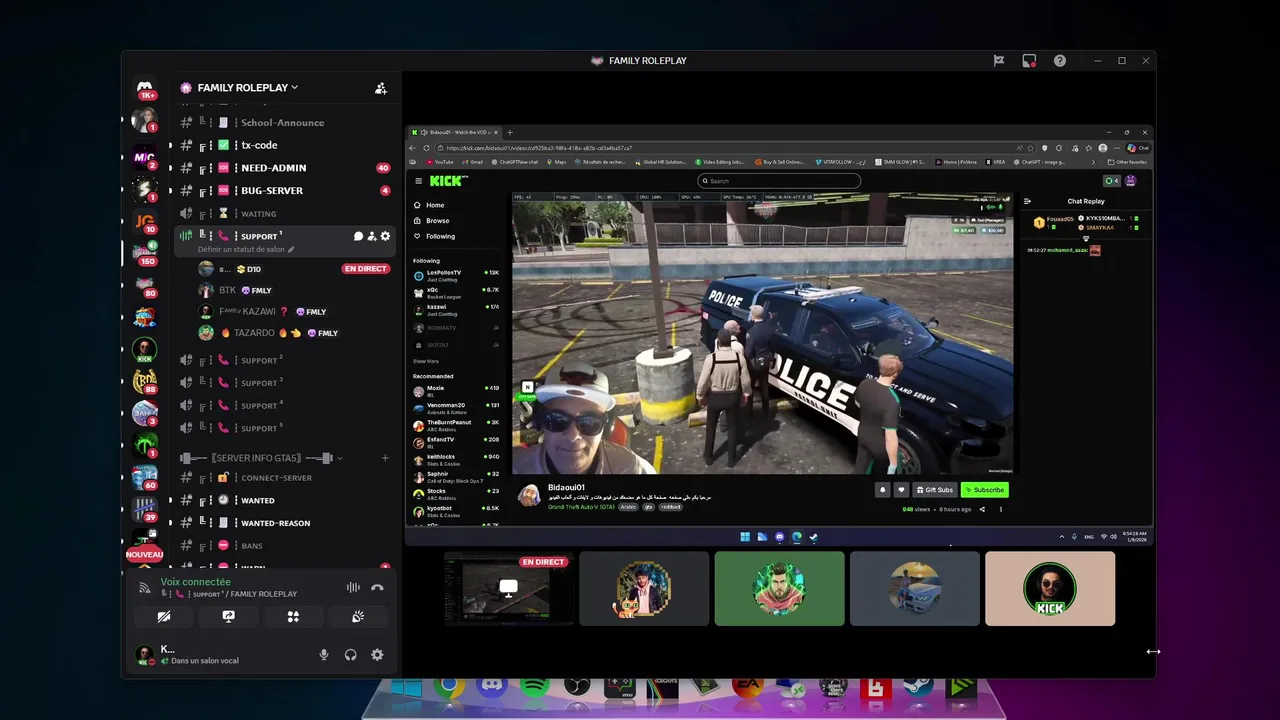Image resolution: width=1280 pixels, height=720 pixels.
Task: Disconnect from voice with the hang-up icon
Action: pos(377,588)
